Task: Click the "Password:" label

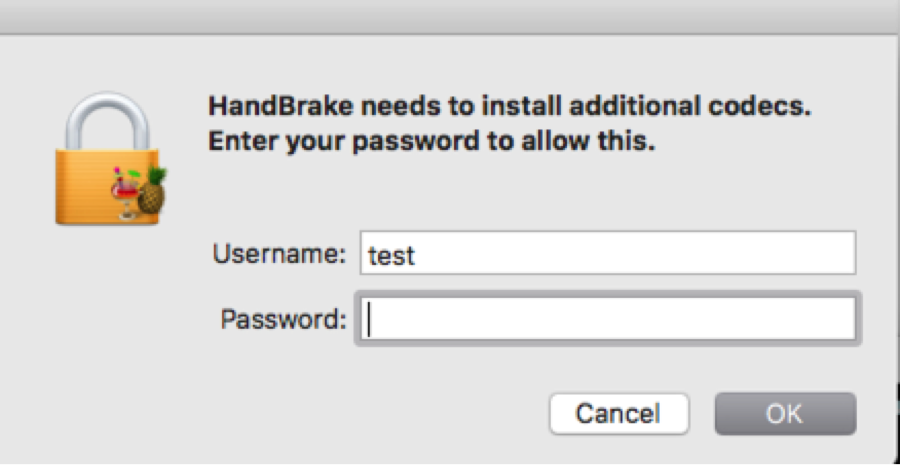Action: pyautogui.click(x=284, y=319)
